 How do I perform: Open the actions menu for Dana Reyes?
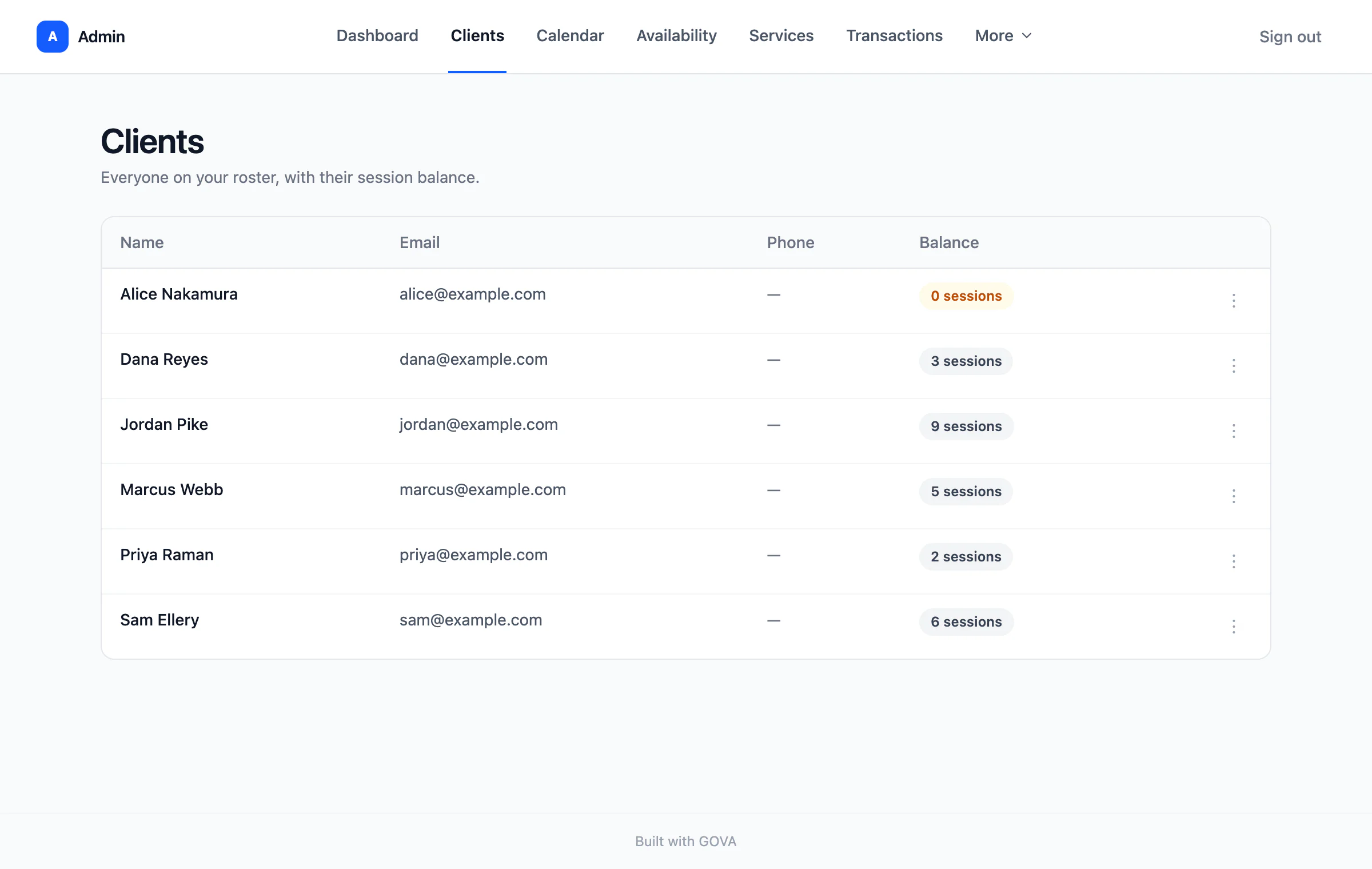(x=1234, y=366)
